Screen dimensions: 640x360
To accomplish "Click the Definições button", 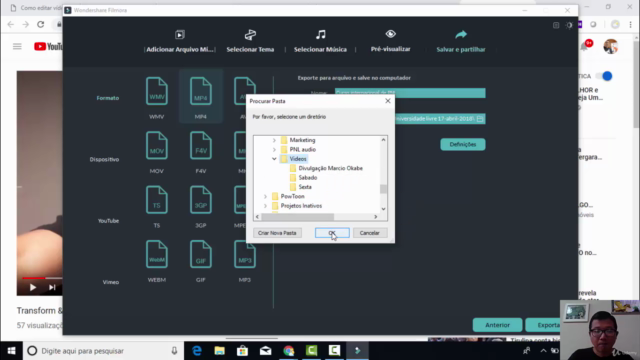I will click(x=463, y=144).
